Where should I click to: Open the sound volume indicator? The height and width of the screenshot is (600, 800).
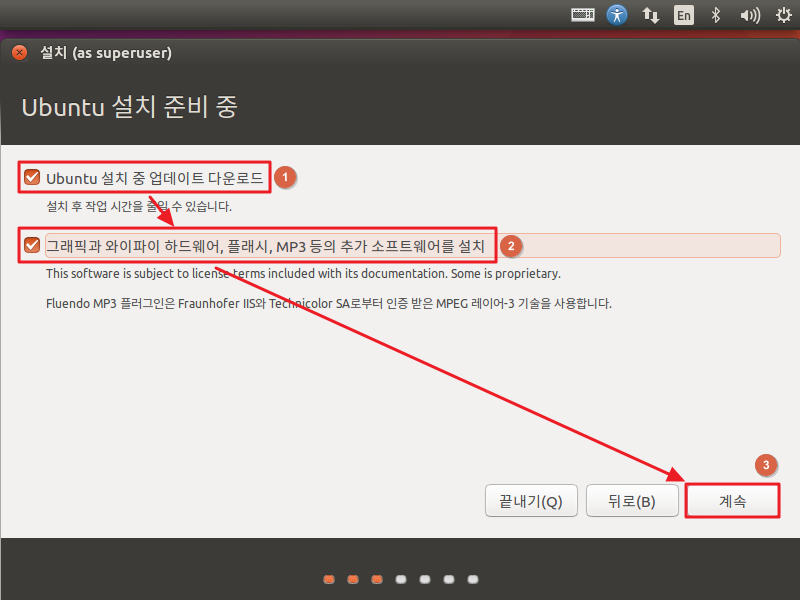click(750, 15)
